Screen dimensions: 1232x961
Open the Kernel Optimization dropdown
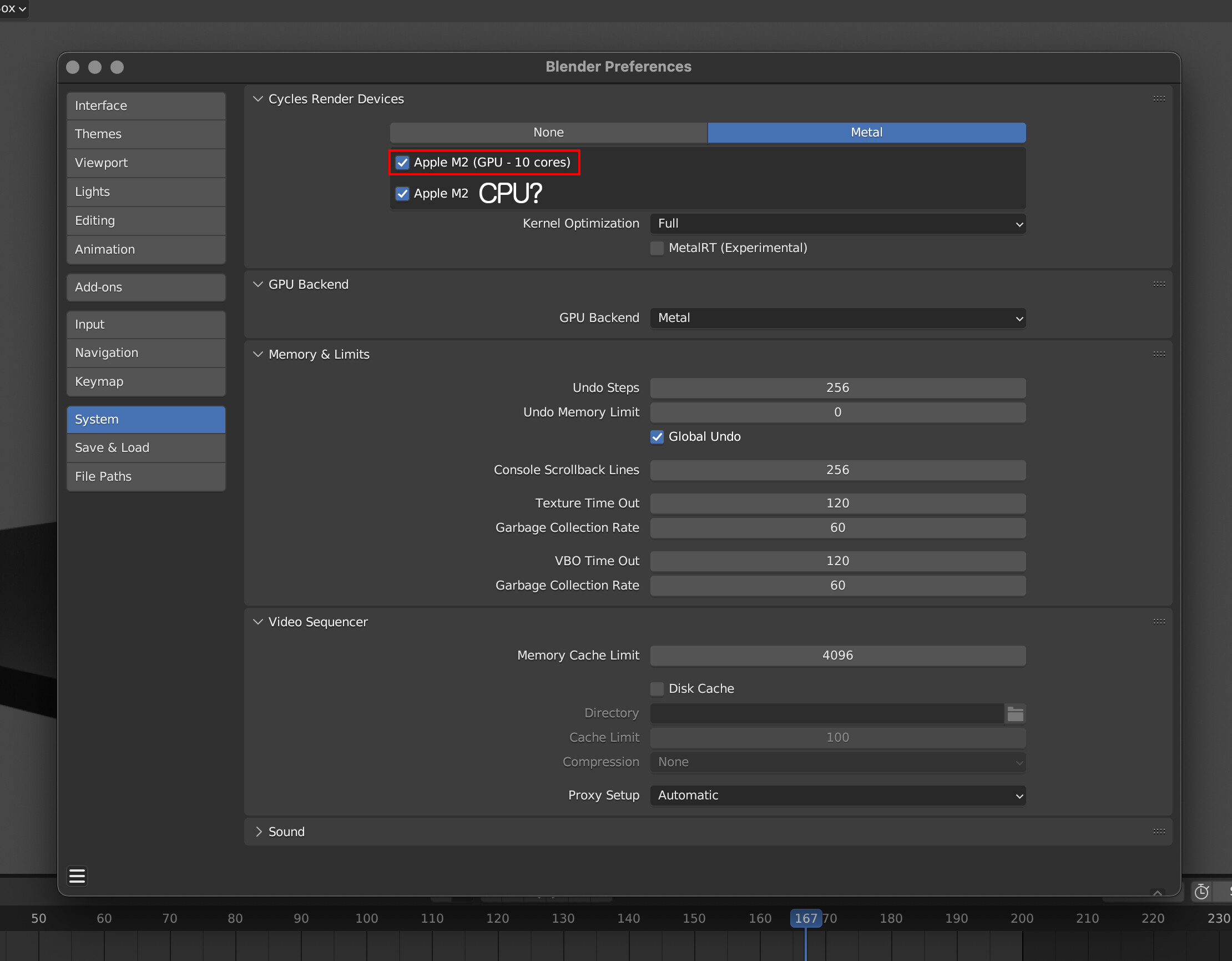click(837, 224)
